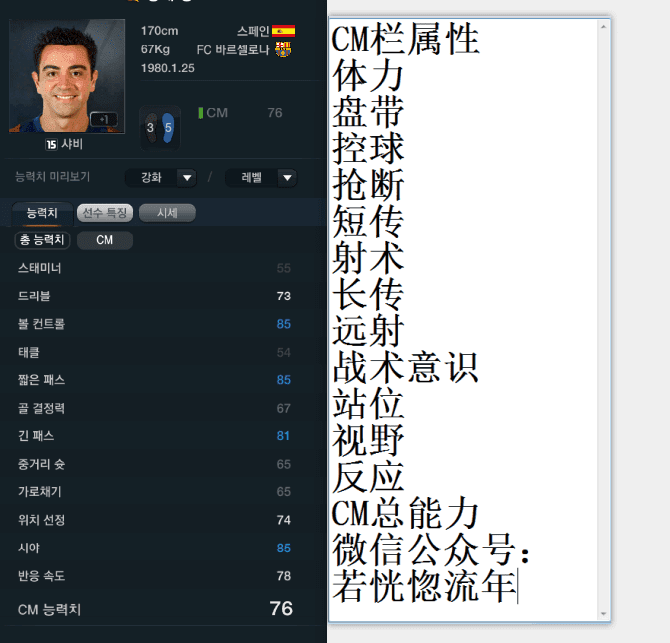
Task: Switch to the 선수 특징 tab
Action: click(x=105, y=213)
